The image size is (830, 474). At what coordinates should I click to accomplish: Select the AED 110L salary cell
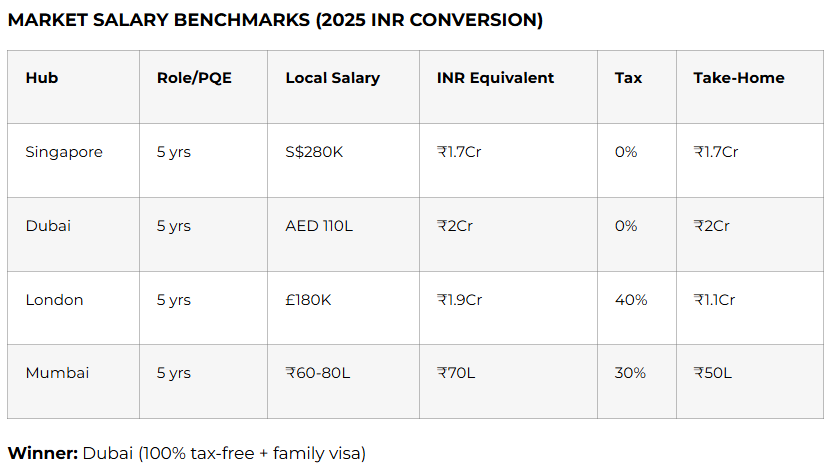click(319, 226)
